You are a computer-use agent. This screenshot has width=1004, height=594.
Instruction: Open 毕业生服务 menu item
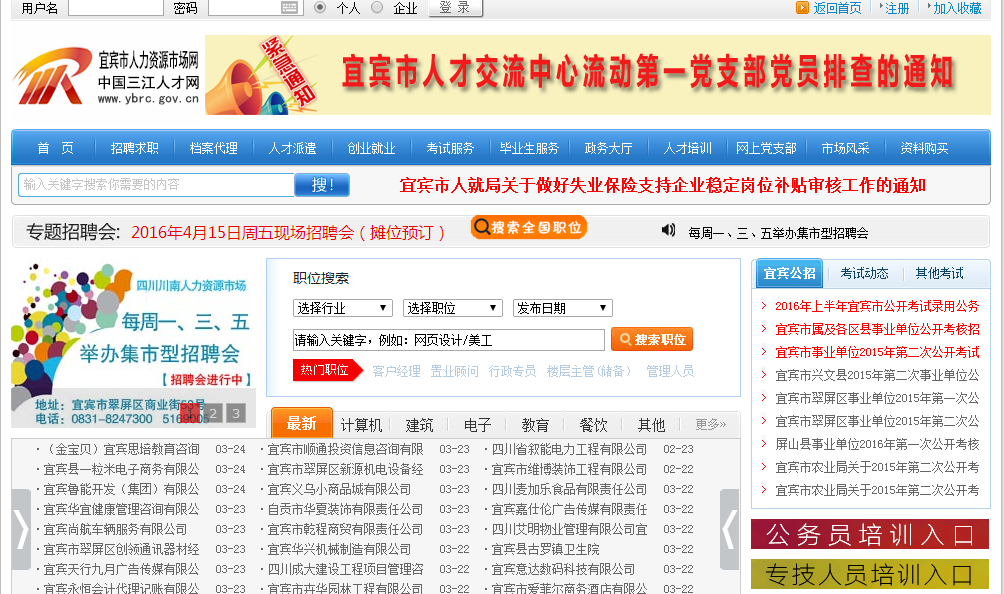click(529, 148)
